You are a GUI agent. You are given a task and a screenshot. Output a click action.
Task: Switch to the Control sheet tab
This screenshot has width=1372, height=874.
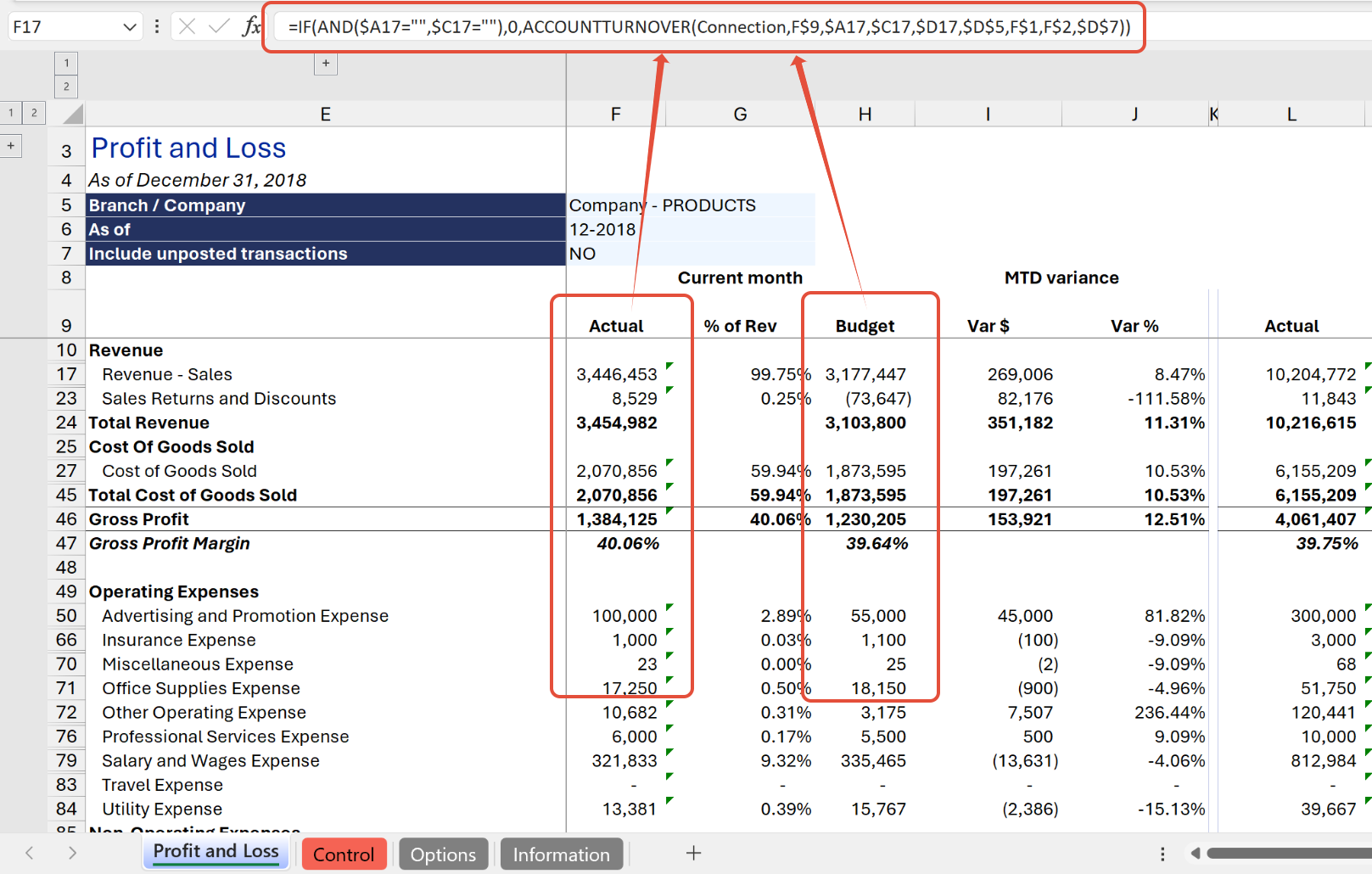click(x=344, y=854)
